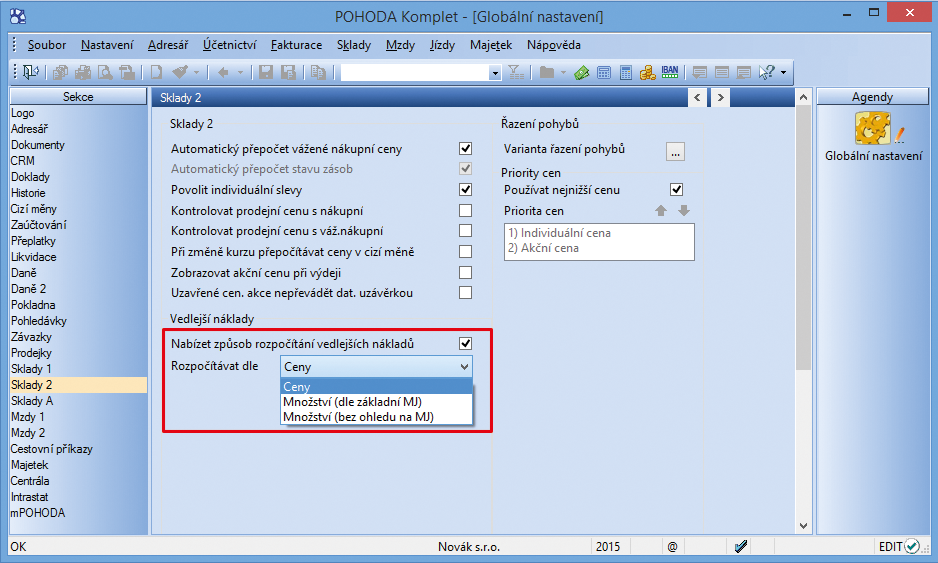Collapse the Rozpočítávat dle combo box
Viewport: 938px width, 563px height.
pyautogui.click(x=464, y=367)
